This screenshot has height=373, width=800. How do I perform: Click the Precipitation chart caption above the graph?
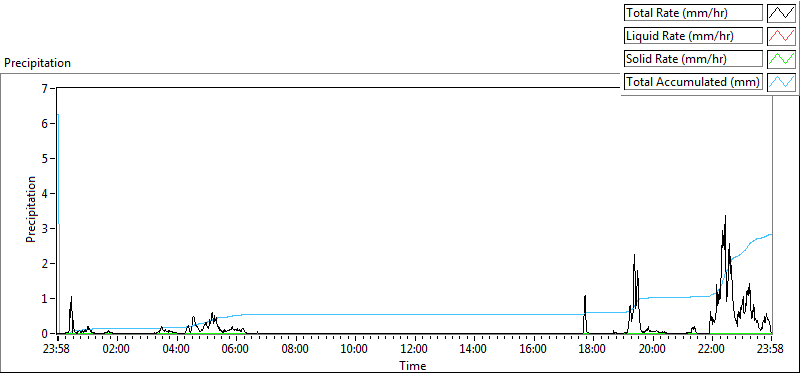click(37, 63)
